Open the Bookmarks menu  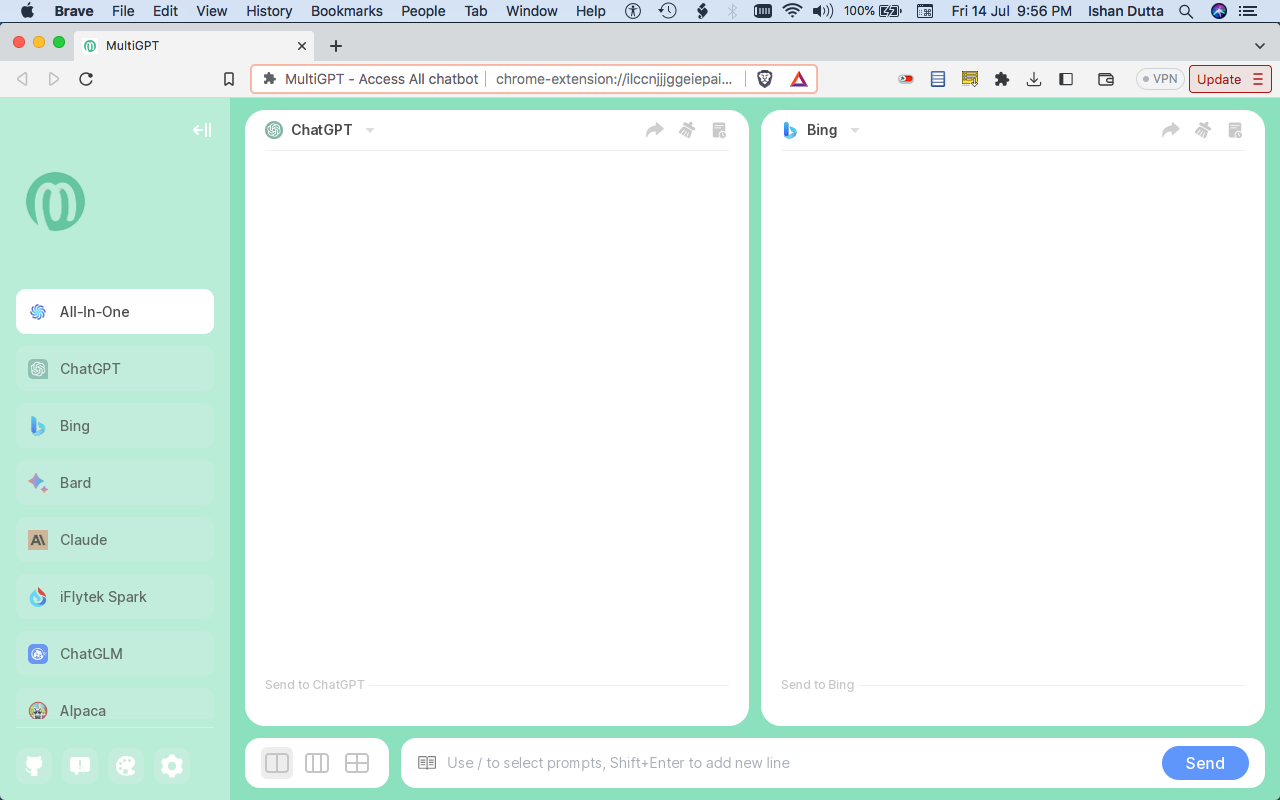tap(347, 11)
